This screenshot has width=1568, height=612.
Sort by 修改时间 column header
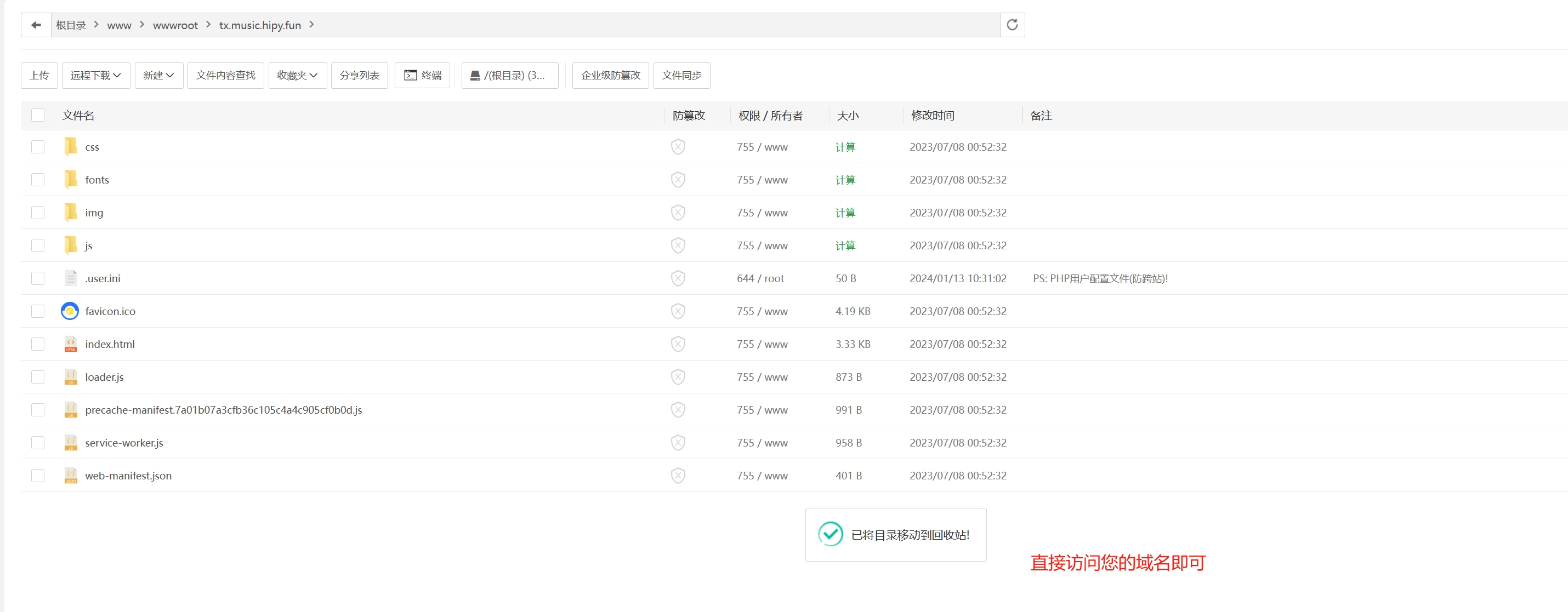(932, 116)
